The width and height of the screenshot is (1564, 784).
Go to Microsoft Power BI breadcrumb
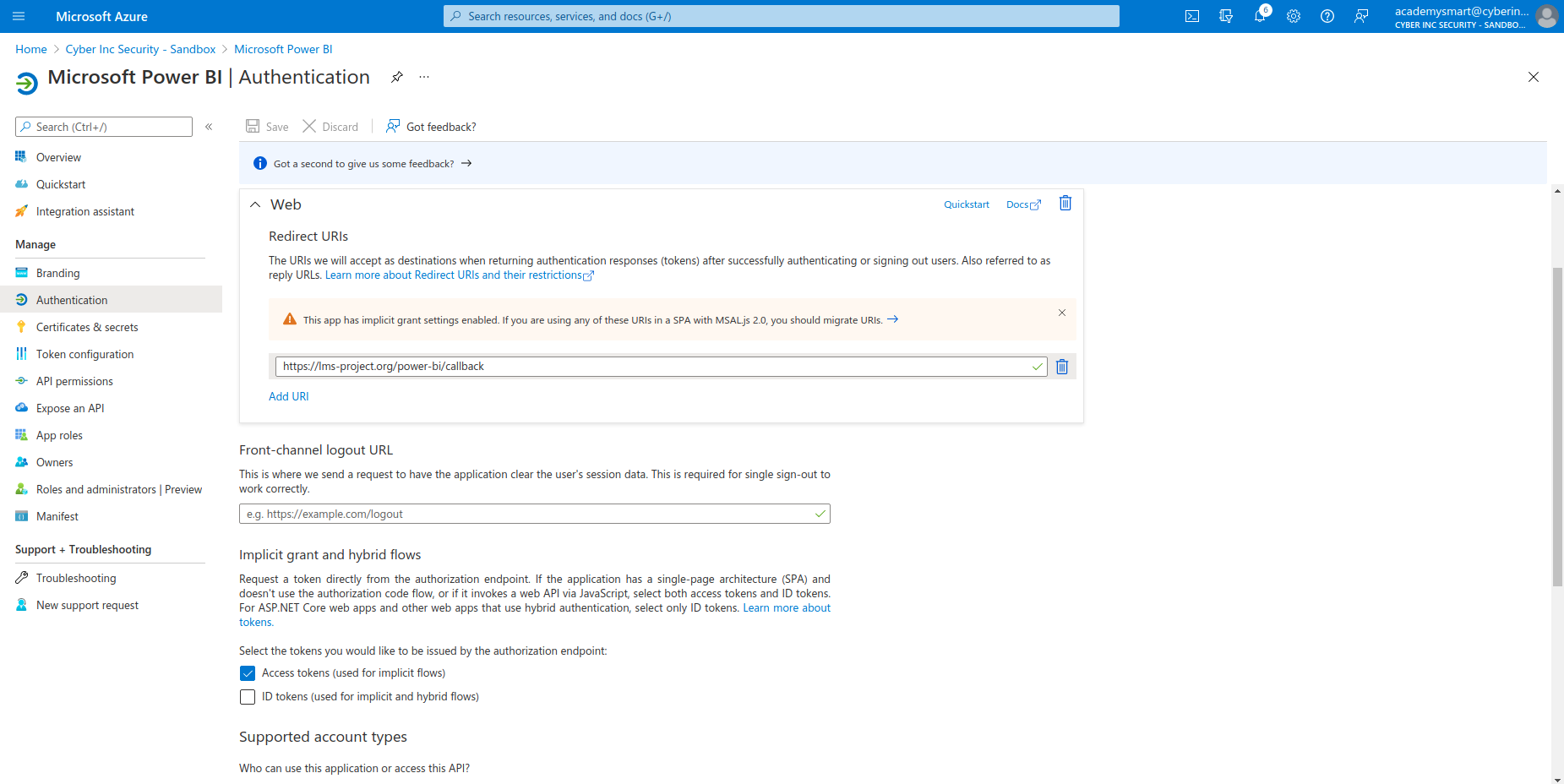[x=283, y=49]
